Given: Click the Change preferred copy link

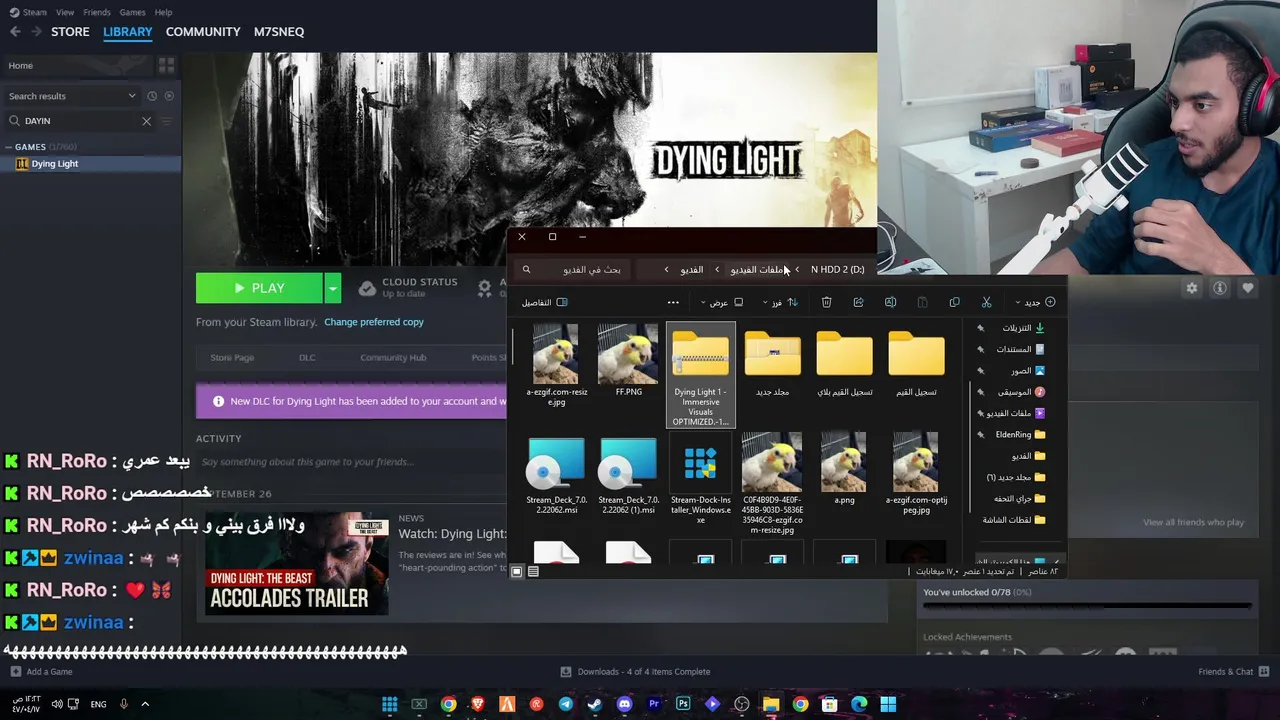Looking at the screenshot, I should 373,322.
